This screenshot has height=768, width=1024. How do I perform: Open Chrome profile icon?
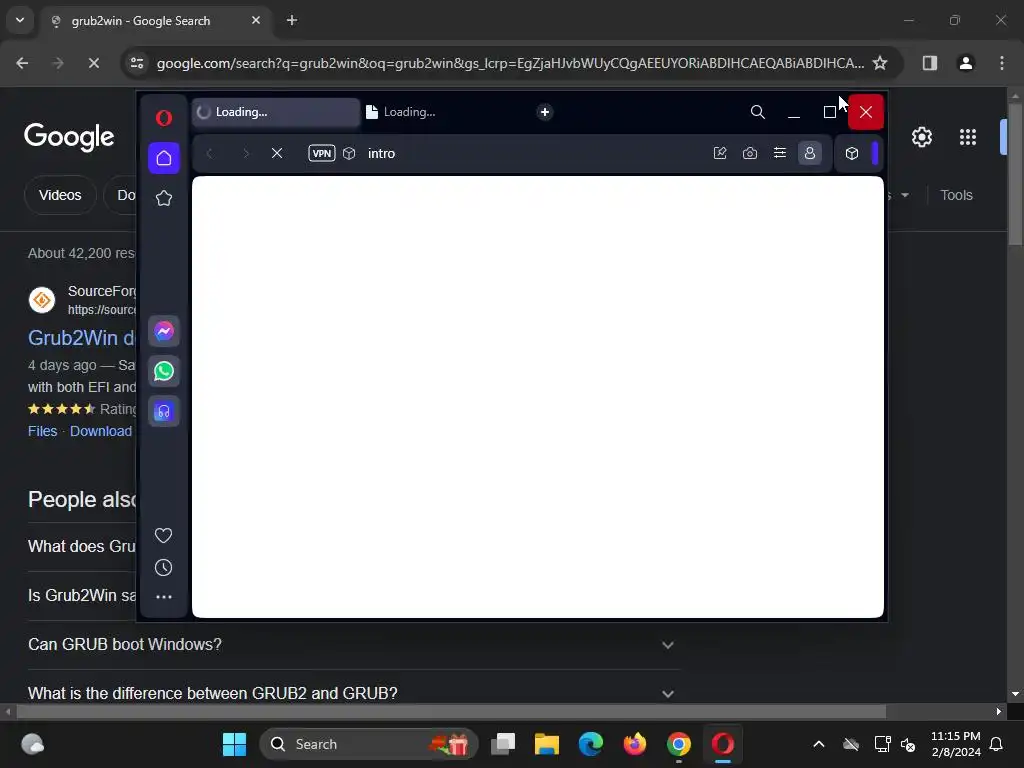966,63
